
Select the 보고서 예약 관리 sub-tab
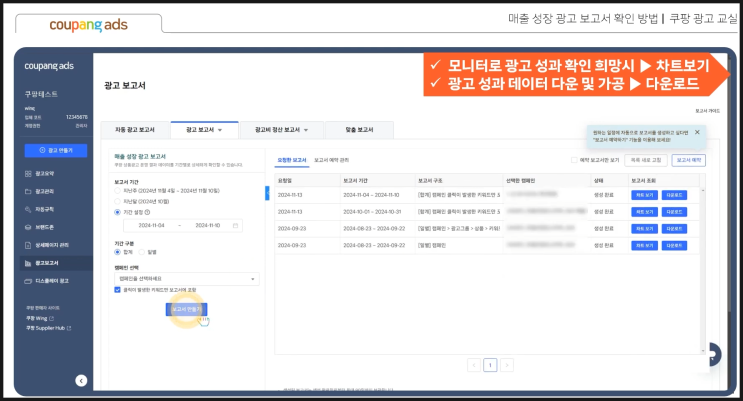pyautogui.click(x=331, y=160)
